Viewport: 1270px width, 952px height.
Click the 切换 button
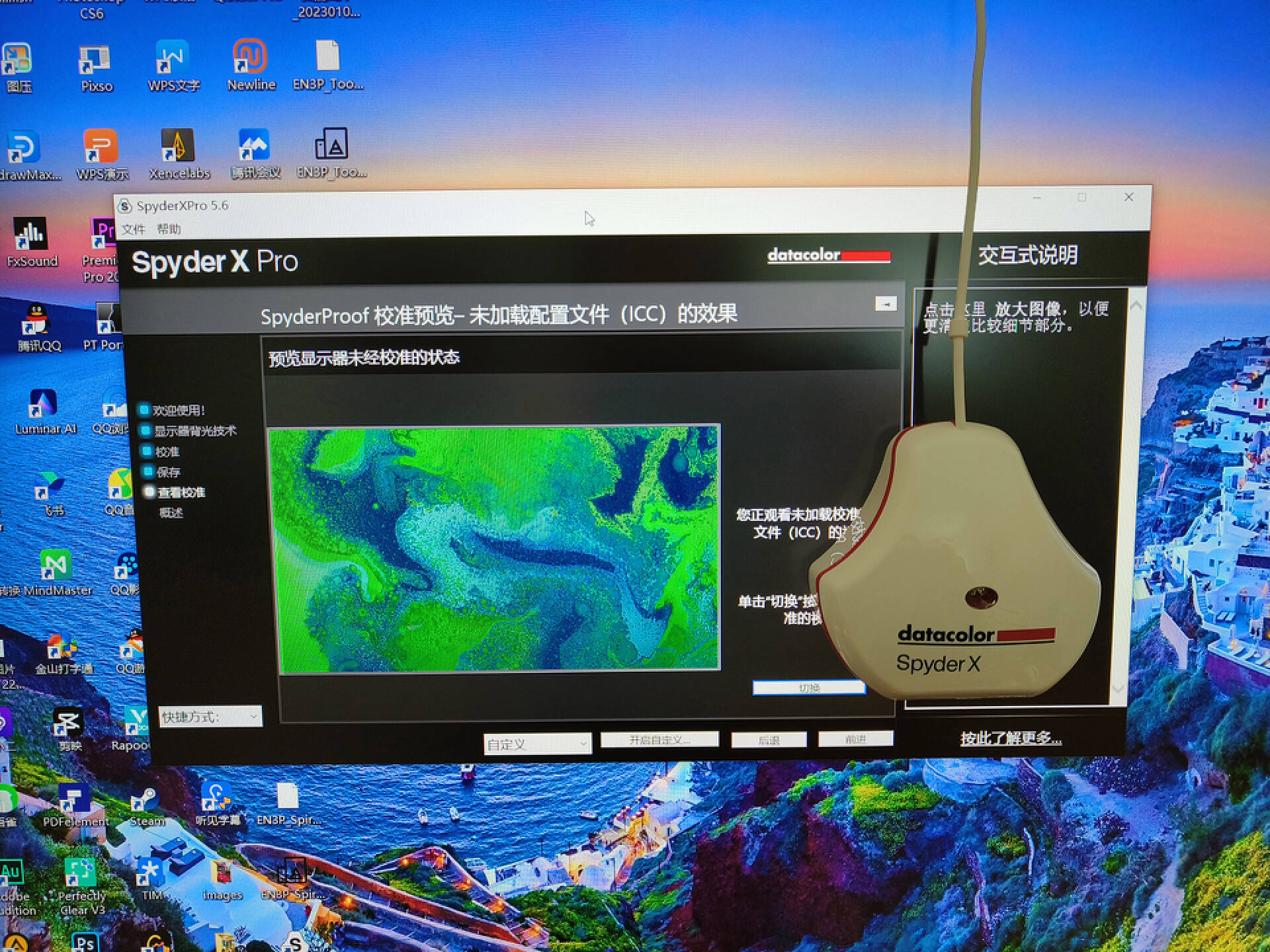(x=808, y=688)
